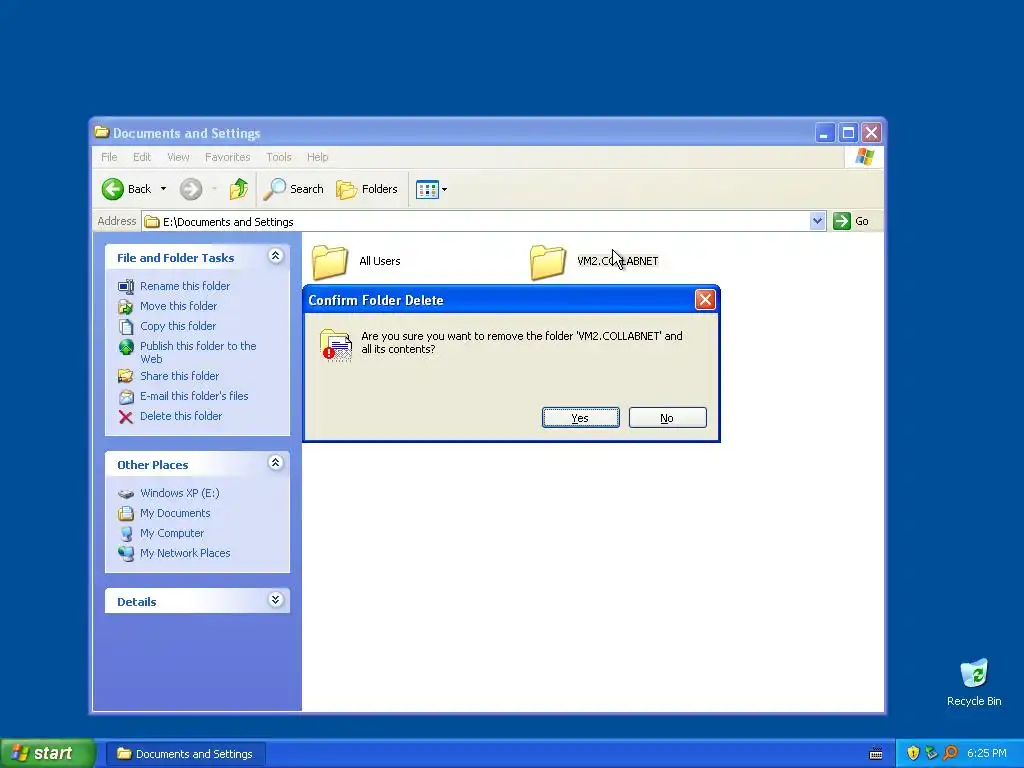This screenshot has width=1024, height=768.
Task: Select the All Users folder icon
Action: 330,261
